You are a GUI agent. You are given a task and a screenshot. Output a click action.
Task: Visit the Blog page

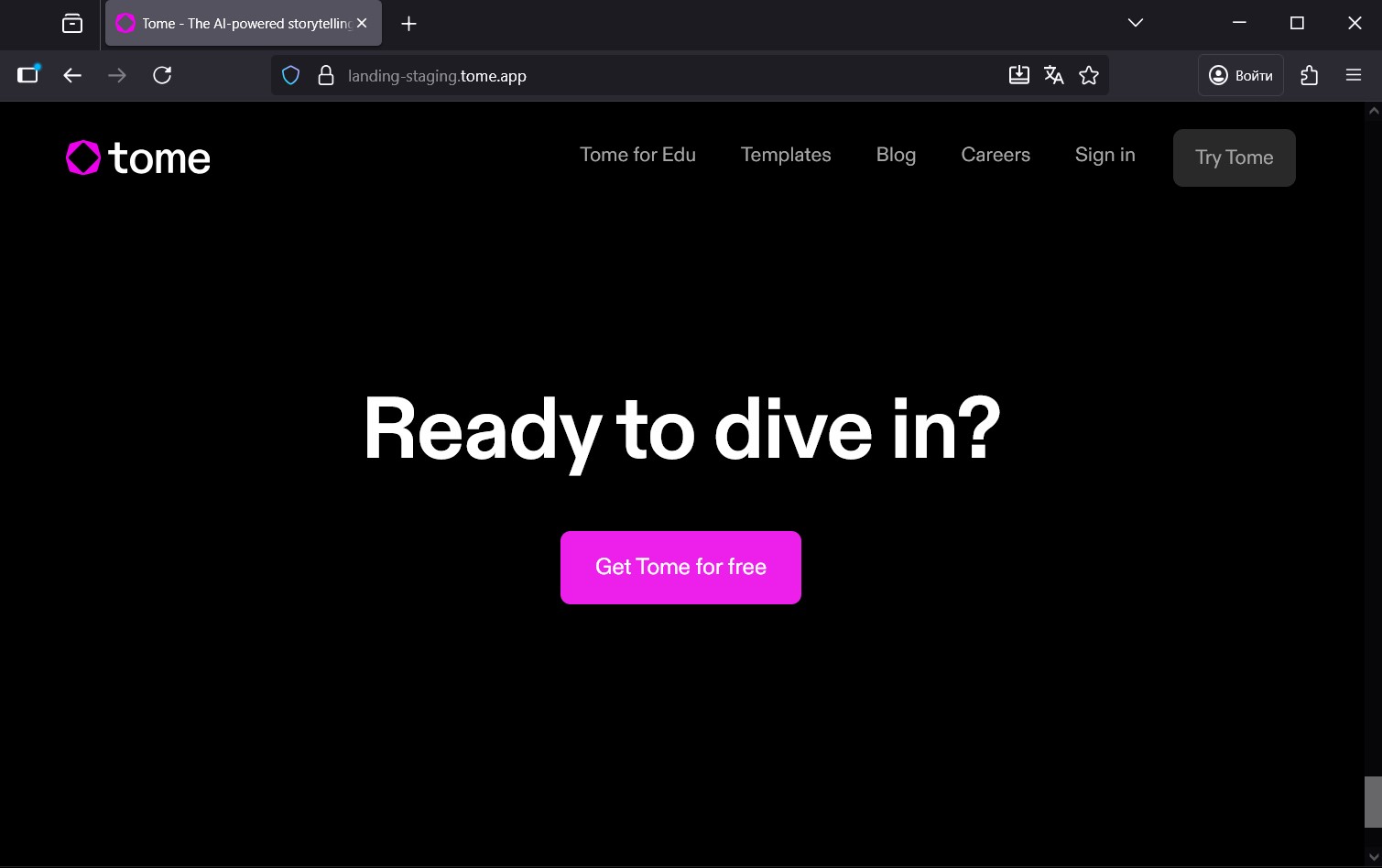[x=896, y=155]
